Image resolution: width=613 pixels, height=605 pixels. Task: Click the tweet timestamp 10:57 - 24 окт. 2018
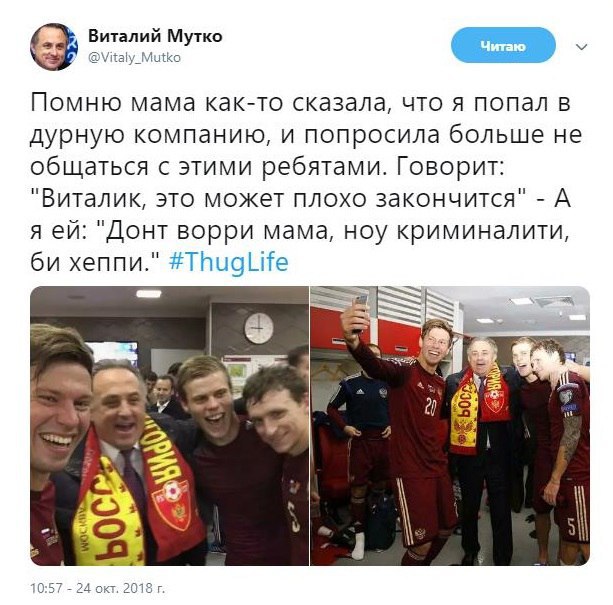click(x=97, y=588)
